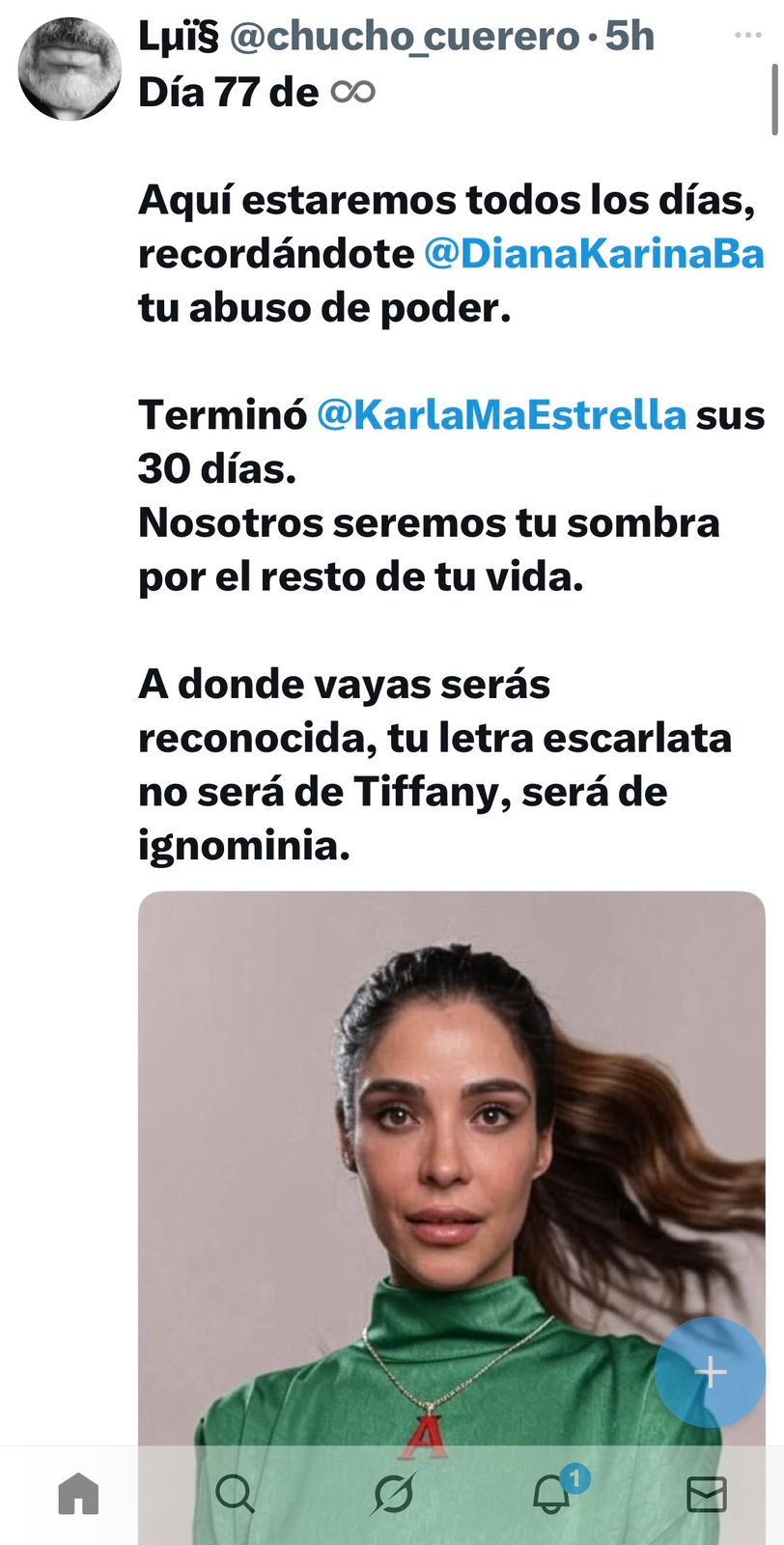Image resolution: width=784 pixels, height=1545 pixels.
Task: Open the Grok slash icon tab
Action: 393,1494
